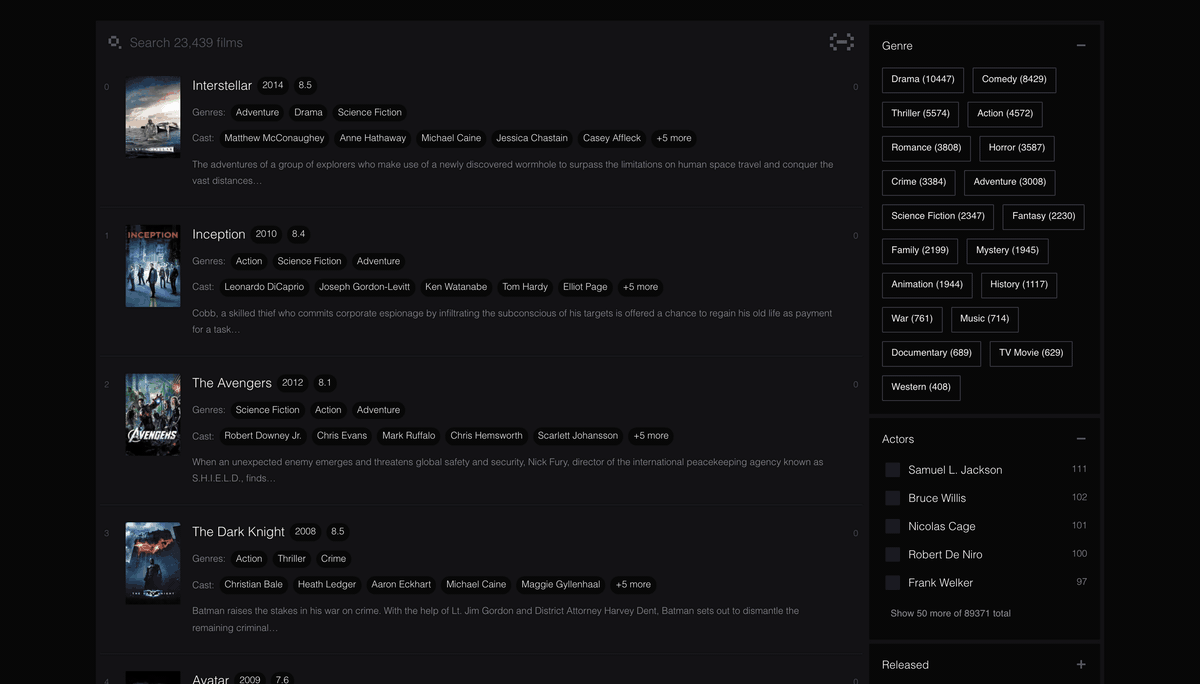1200x684 pixels.
Task: Expand the Released panel
Action: tap(1081, 665)
